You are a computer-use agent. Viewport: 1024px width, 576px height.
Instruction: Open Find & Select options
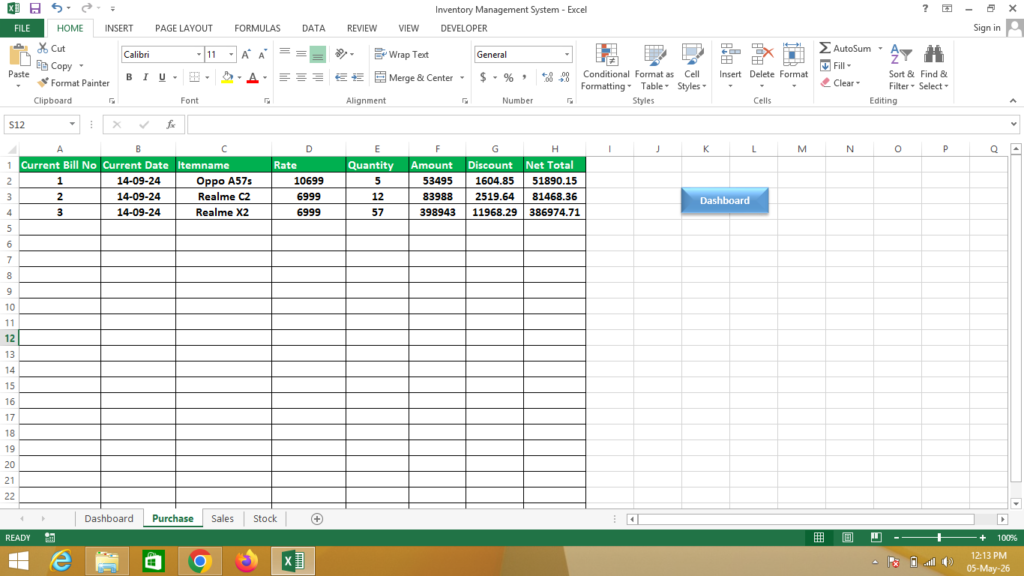[934, 67]
